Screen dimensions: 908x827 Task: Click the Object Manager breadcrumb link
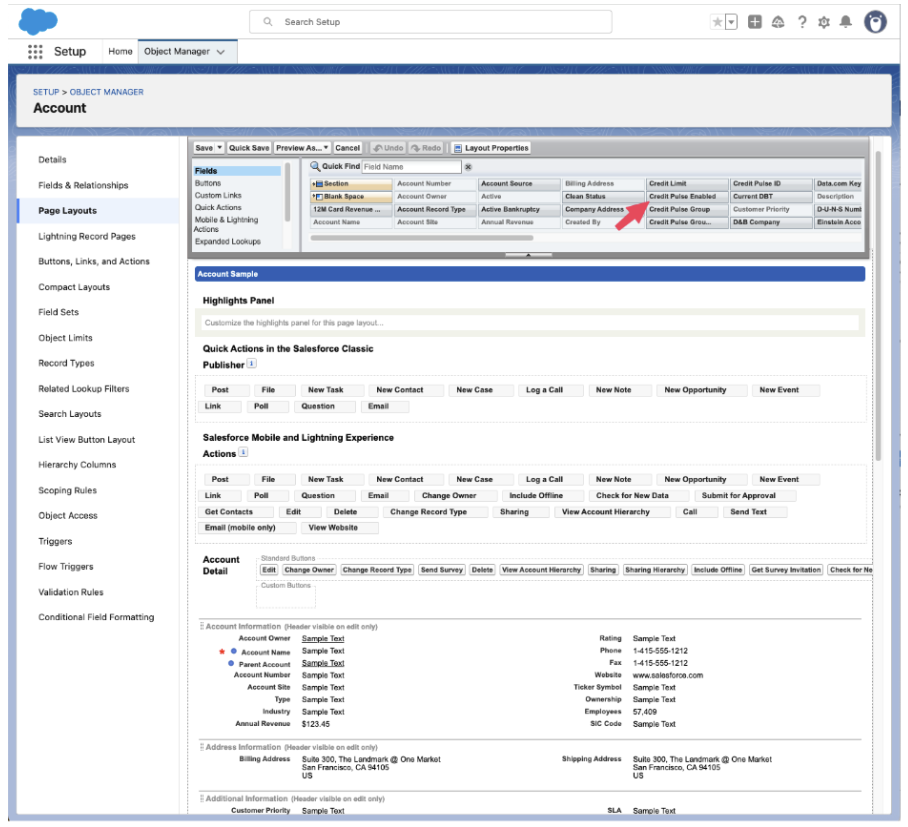106,92
